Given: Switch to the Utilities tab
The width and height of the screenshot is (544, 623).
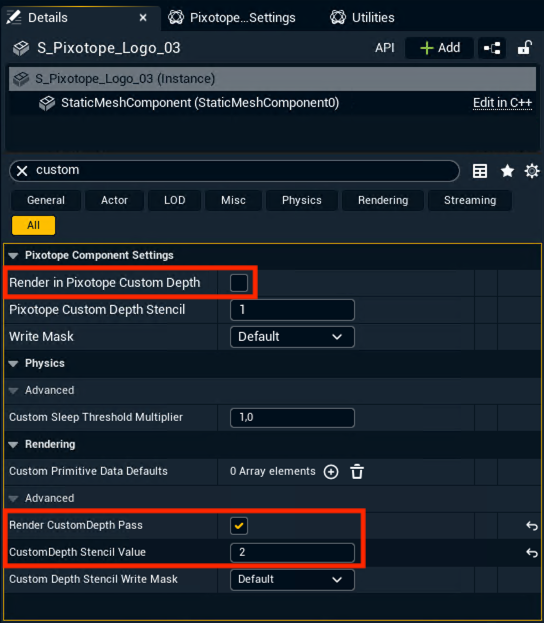Looking at the screenshot, I should coord(362,17).
